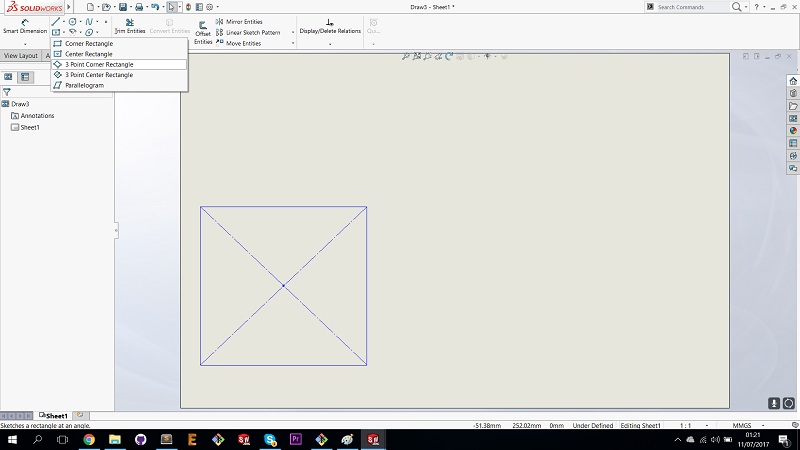Add a new sheet with the tab icon

80,415
